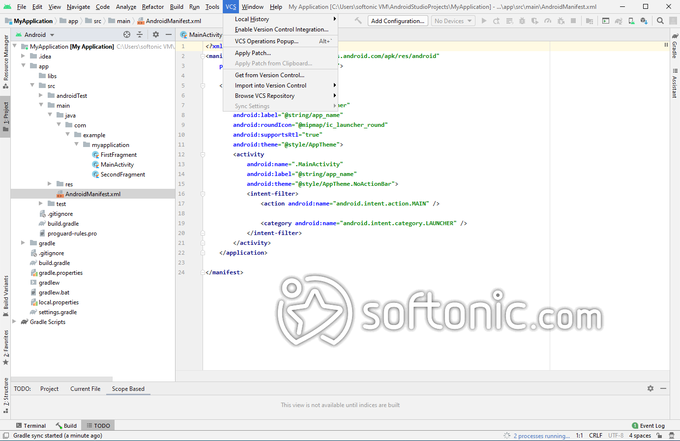This screenshot has height=441, width=680.
Task: Expand the res folder node
Action: [49, 184]
